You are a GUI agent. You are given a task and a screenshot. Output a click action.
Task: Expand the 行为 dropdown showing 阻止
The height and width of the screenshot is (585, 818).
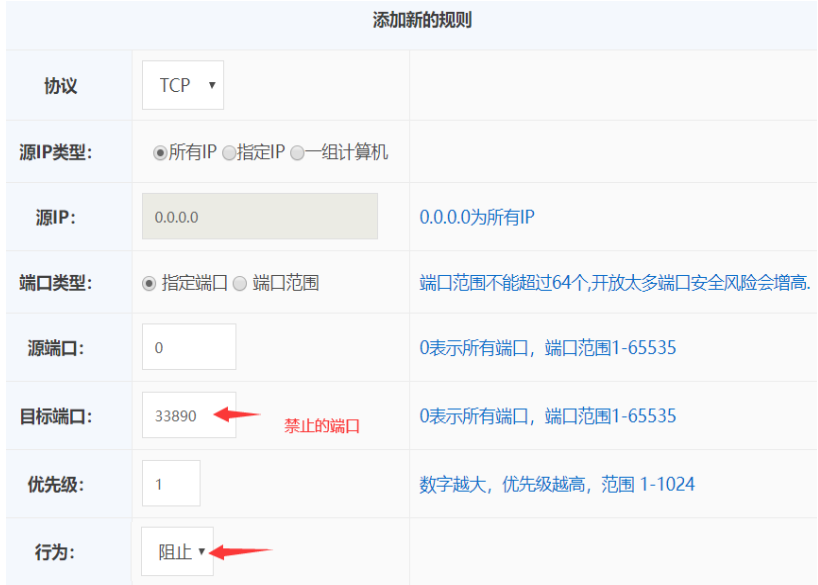pyautogui.click(x=178, y=552)
